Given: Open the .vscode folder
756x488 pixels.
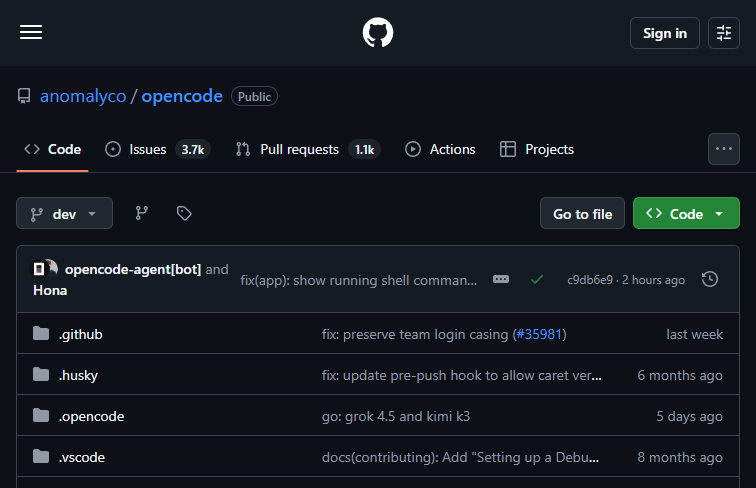Looking at the screenshot, I should click(x=81, y=457).
